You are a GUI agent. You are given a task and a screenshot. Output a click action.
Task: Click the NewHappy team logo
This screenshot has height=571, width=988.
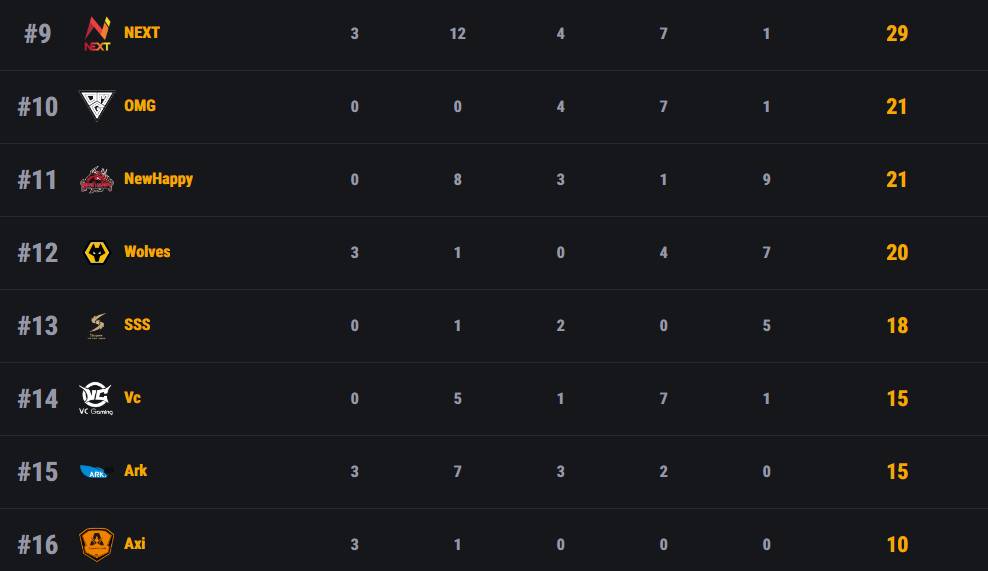(97, 179)
